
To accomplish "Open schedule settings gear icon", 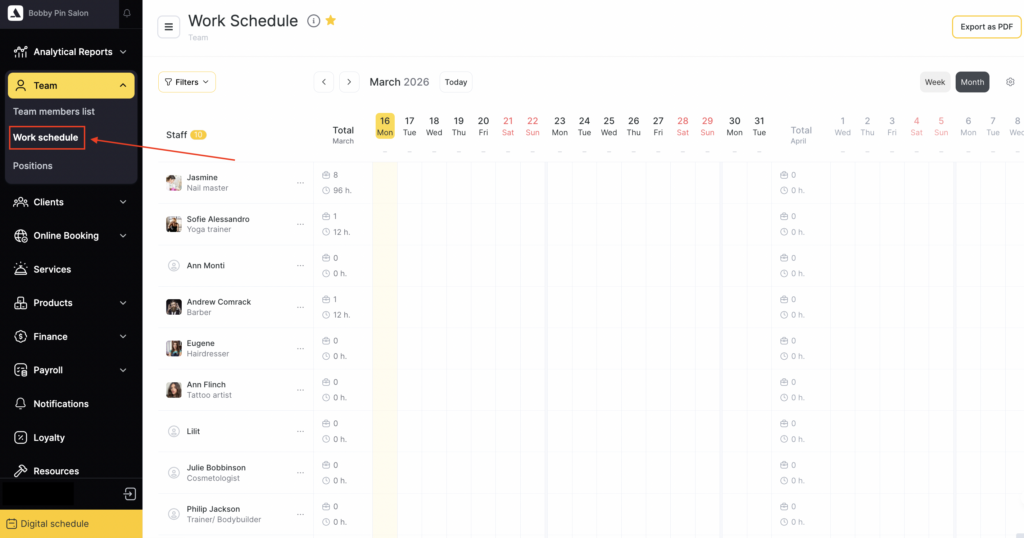I will (1010, 82).
